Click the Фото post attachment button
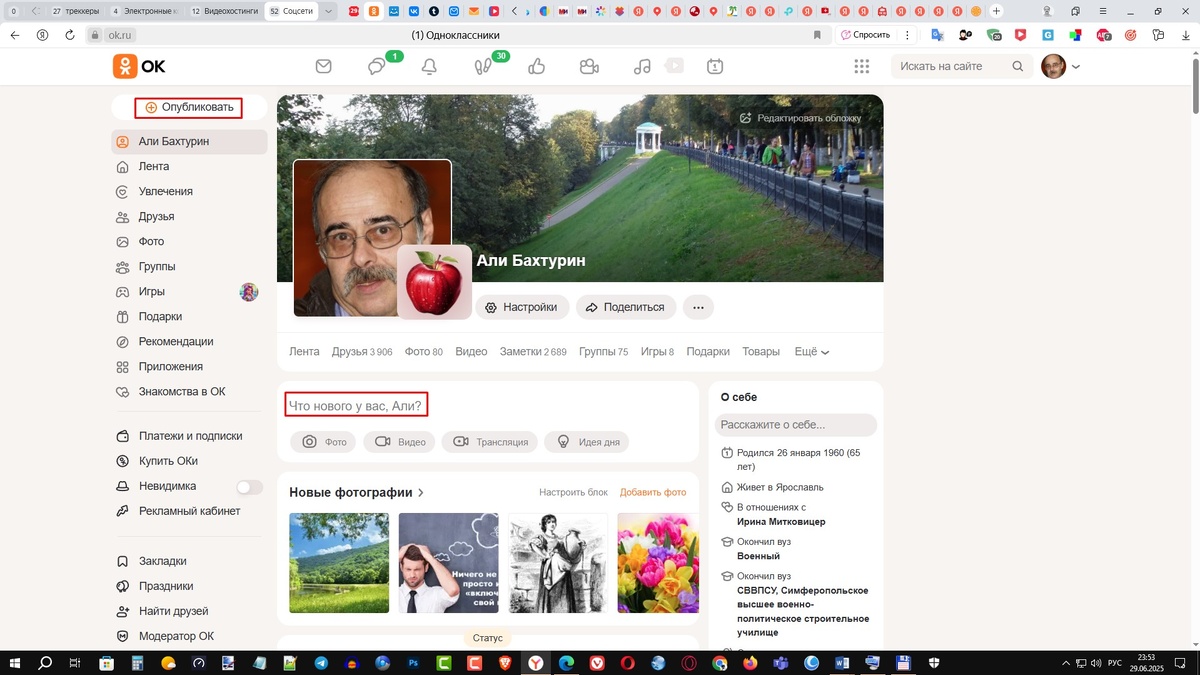 (324, 442)
